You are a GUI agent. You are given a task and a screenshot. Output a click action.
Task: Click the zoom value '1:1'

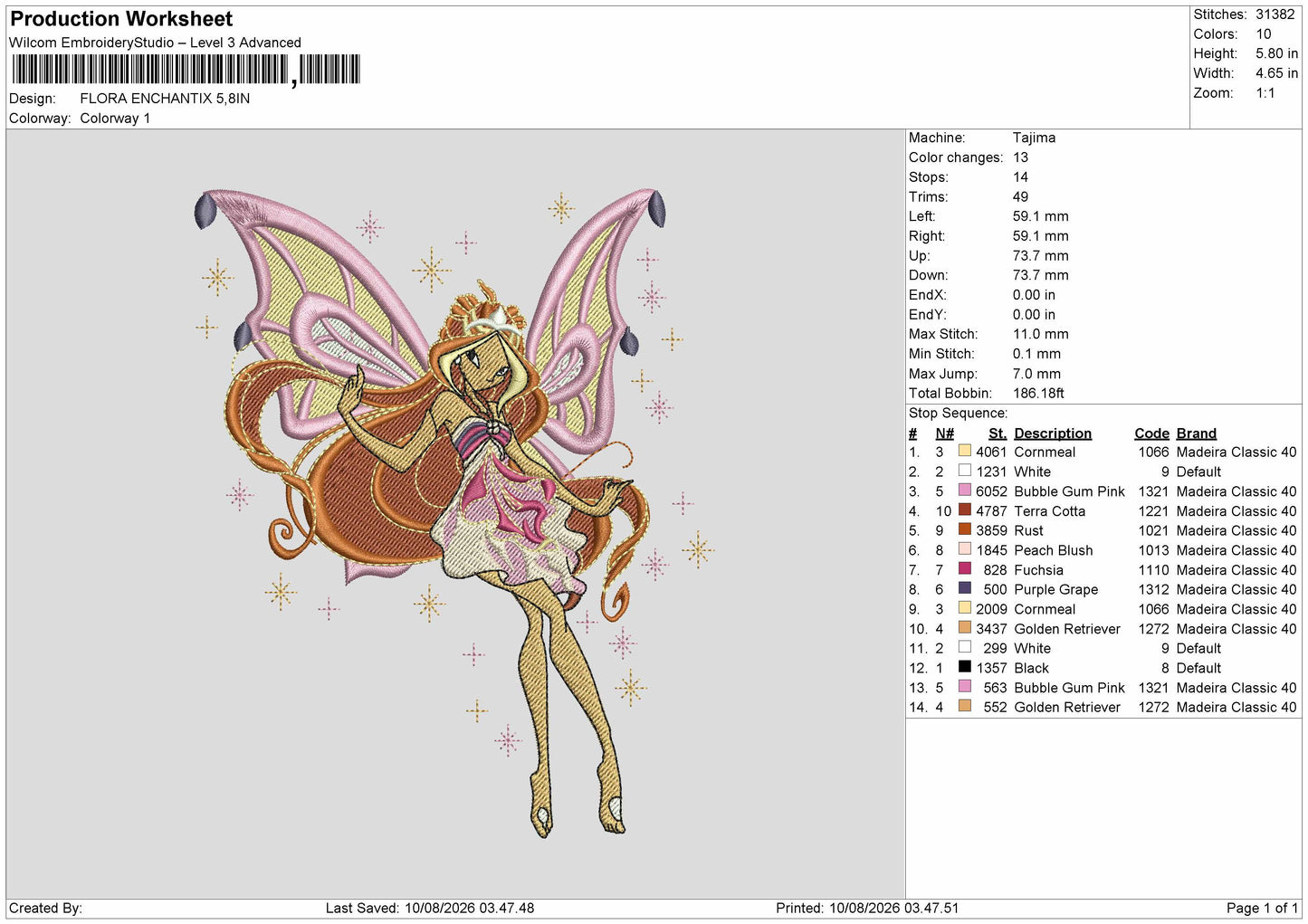[x=1265, y=93]
